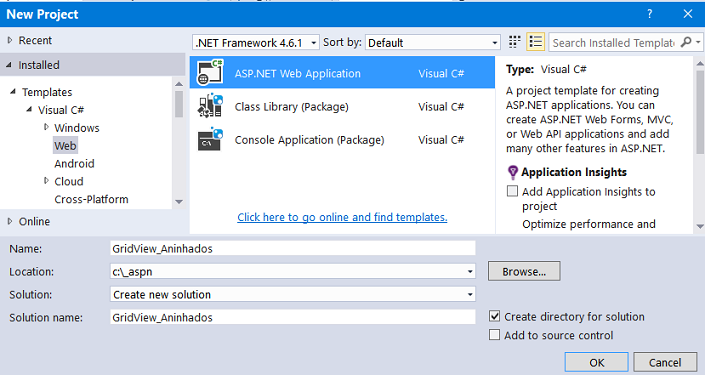
Task: Select Android in the templates tree
Action: point(74,164)
